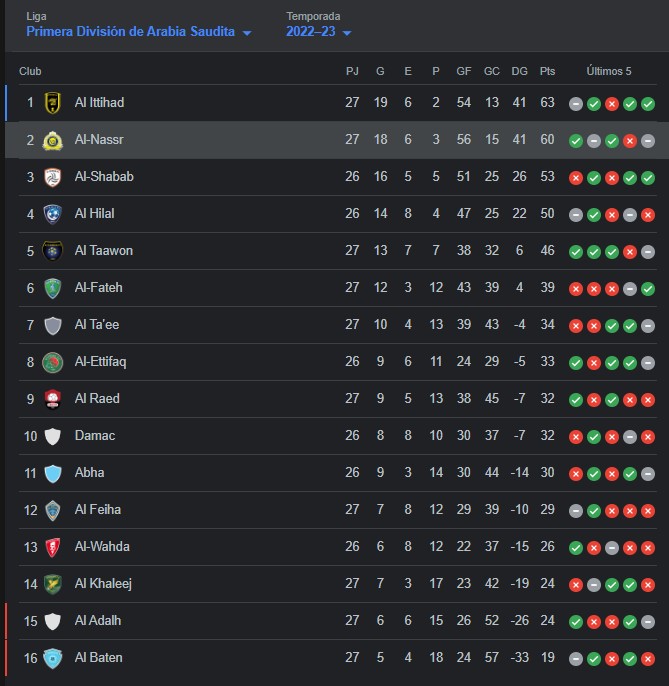The image size is (669, 686).
Task: Click the Al-Shabab club logo
Action: pos(53,177)
